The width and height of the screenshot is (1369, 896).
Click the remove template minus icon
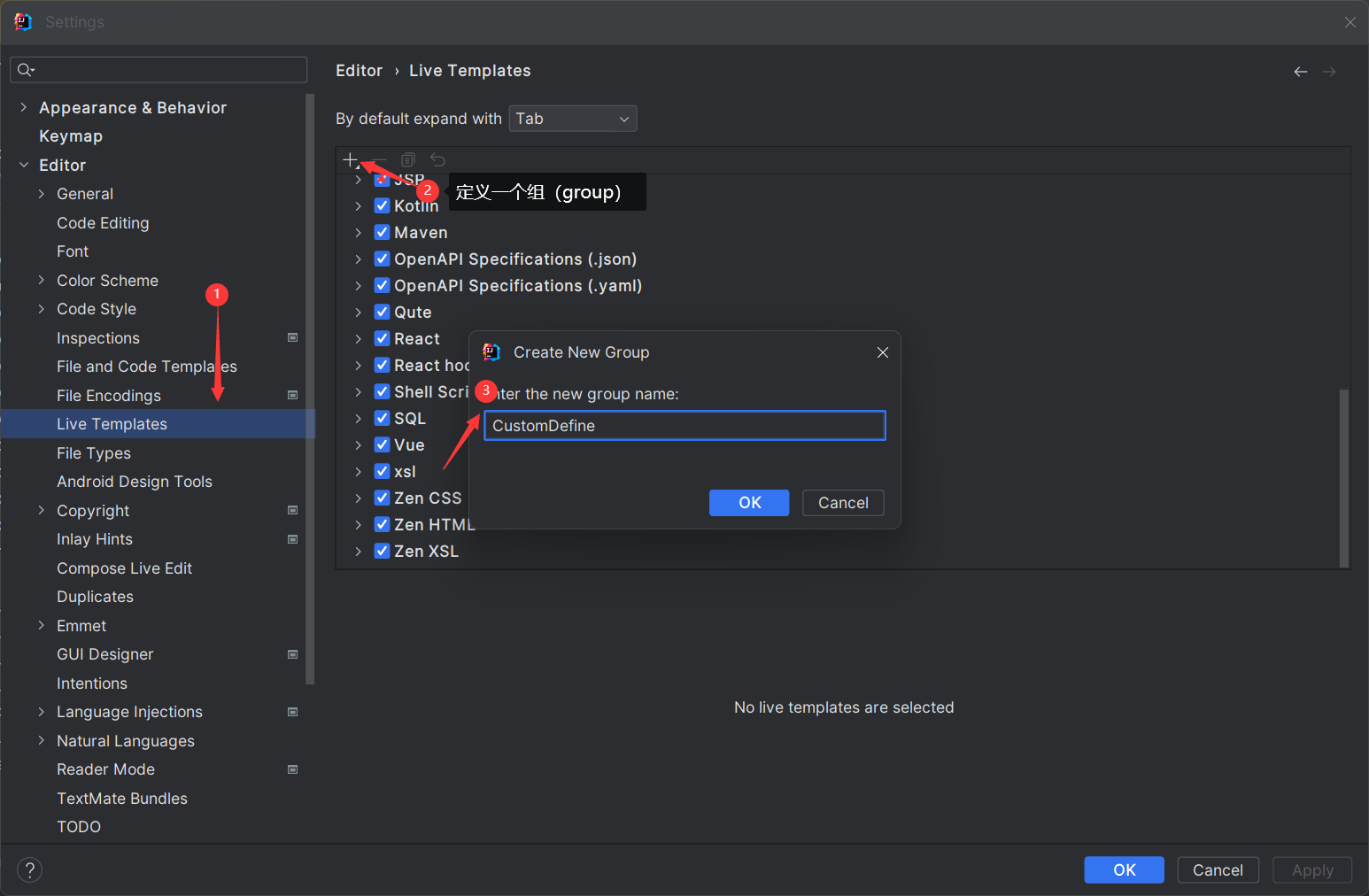click(x=379, y=159)
